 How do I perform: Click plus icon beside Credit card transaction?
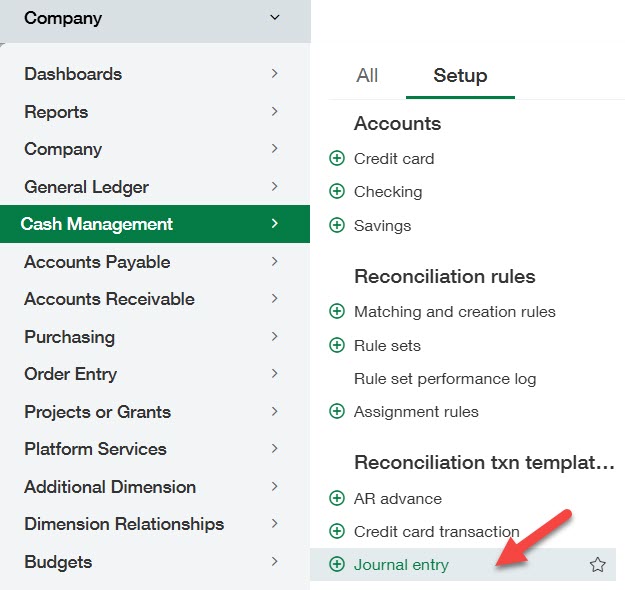click(336, 532)
